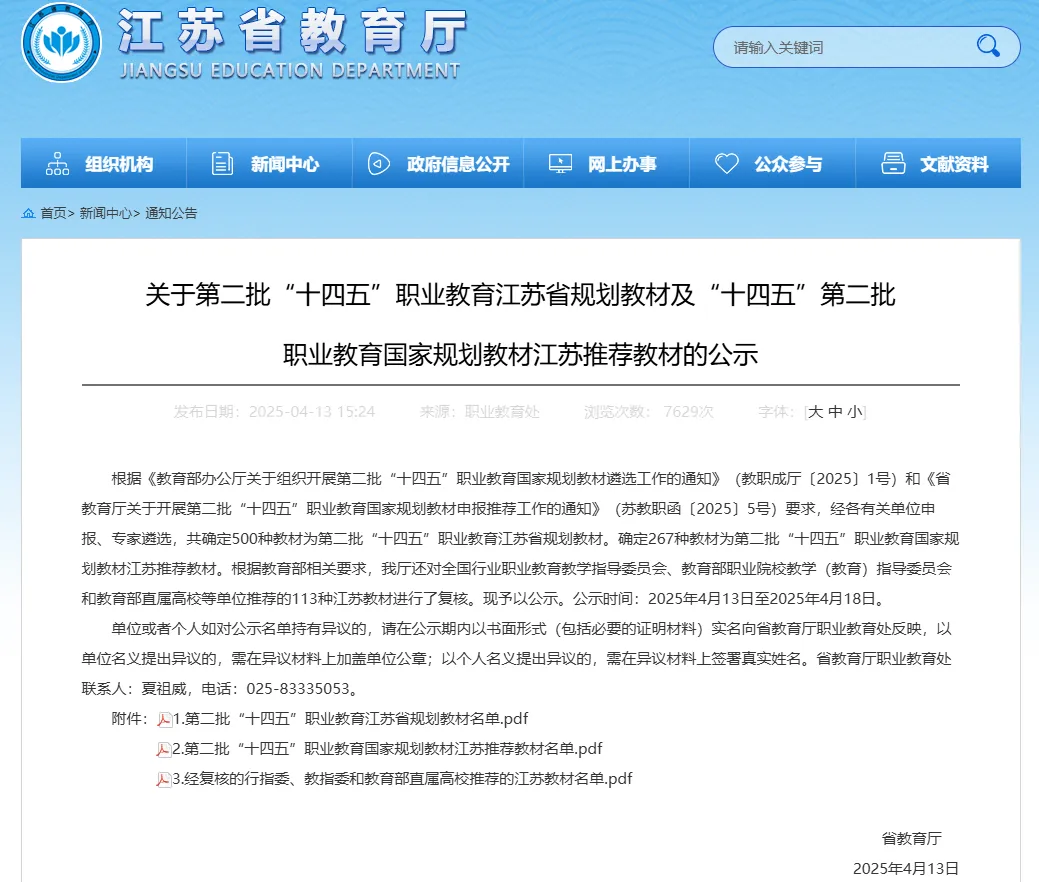
Task: Click the PDF icon beside attachment 3
Action: [161, 778]
